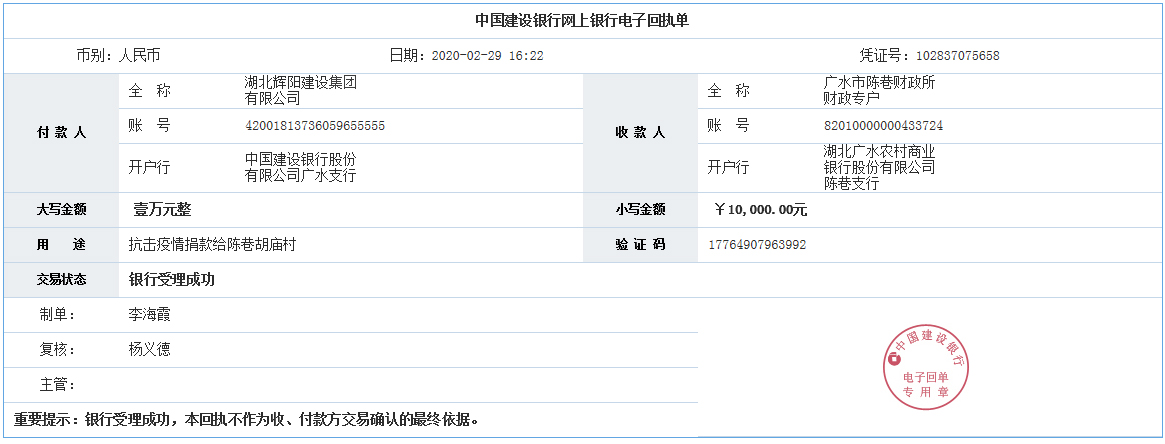Click the payee 开户行 label

pos(728,168)
